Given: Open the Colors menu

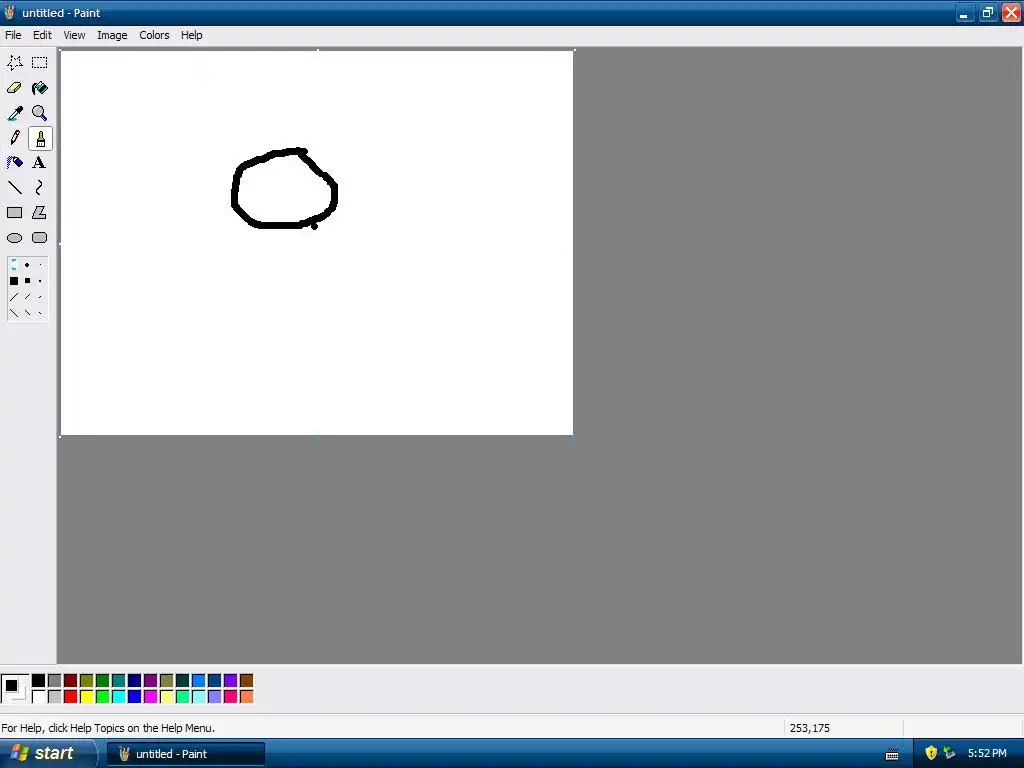Looking at the screenshot, I should tap(154, 35).
